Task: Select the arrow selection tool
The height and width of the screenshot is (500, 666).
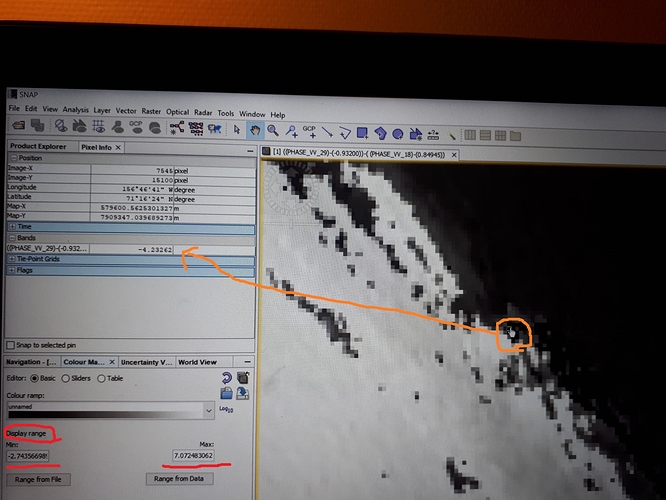Action: [x=237, y=129]
